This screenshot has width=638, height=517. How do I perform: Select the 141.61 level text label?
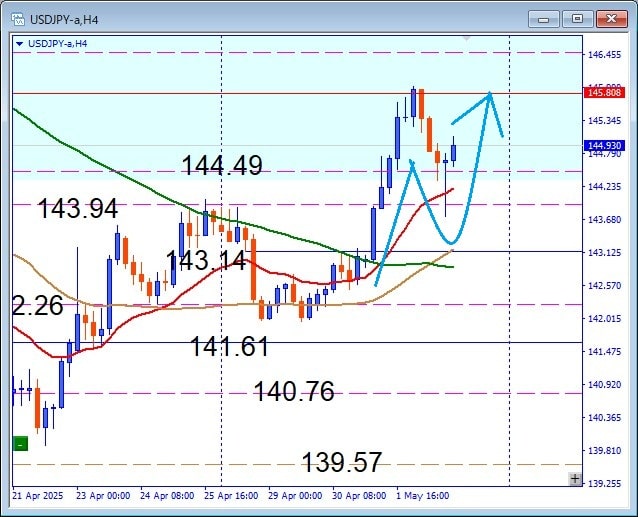click(229, 347)
